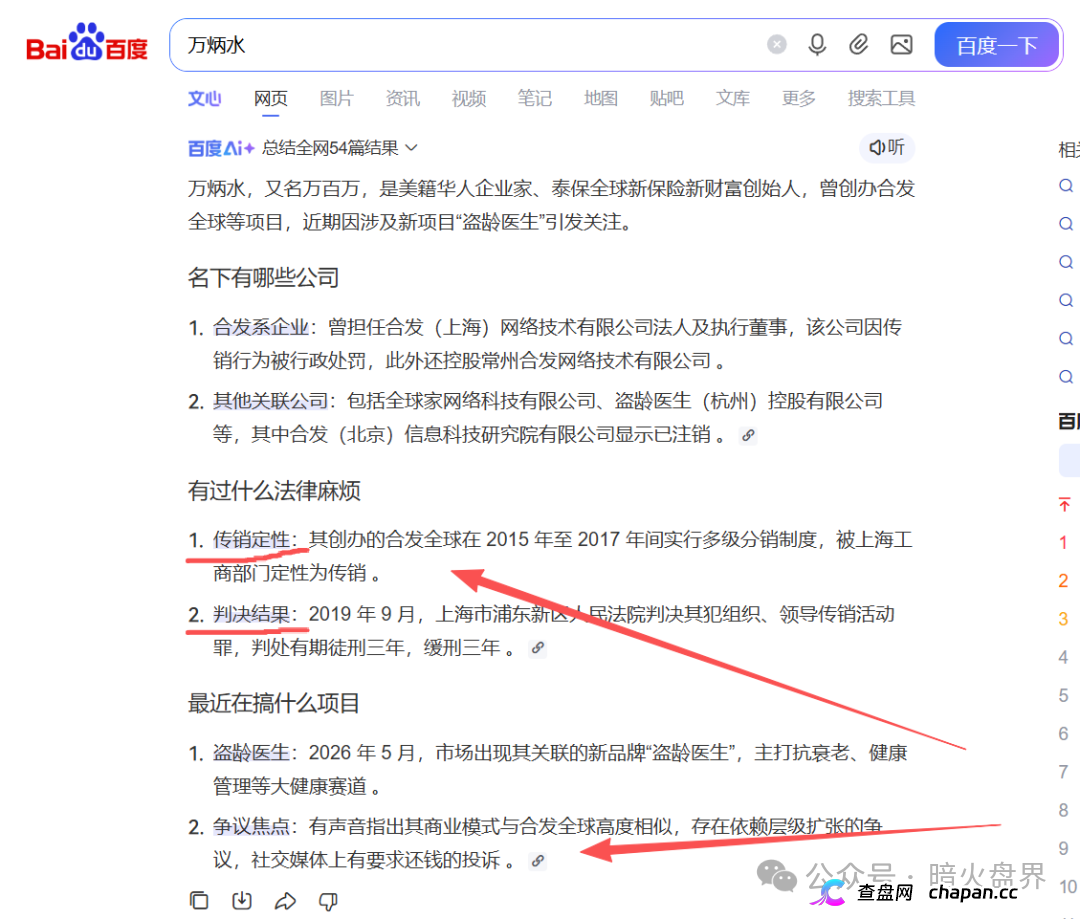Open the 争议焦点 link
The height and width of the screenshot is (919, 1080).
251,827
